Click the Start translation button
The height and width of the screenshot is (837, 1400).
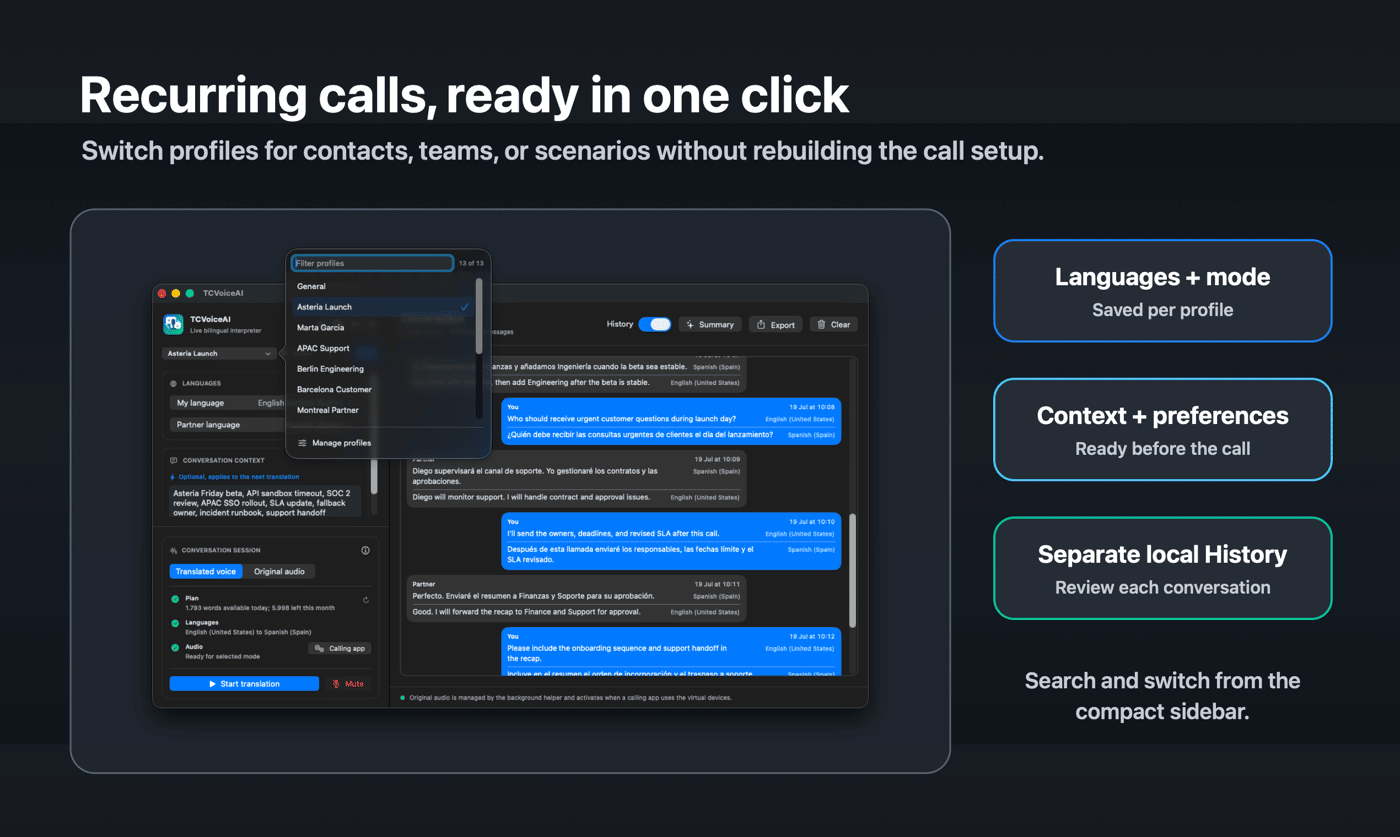tap(245, 684)
